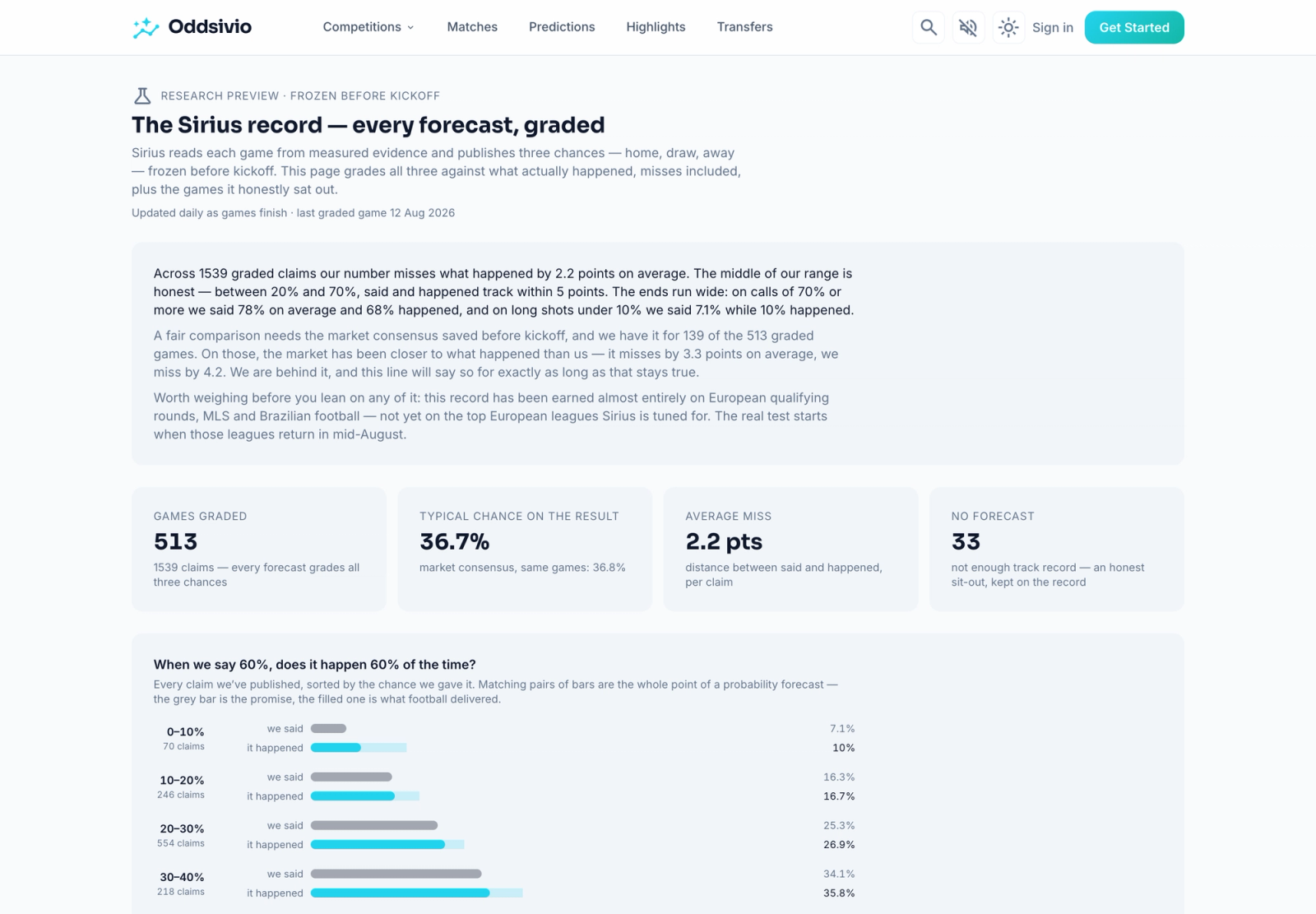Select the Games Graded 513 card
The image size is (1316, 914).
click(259, 549)
